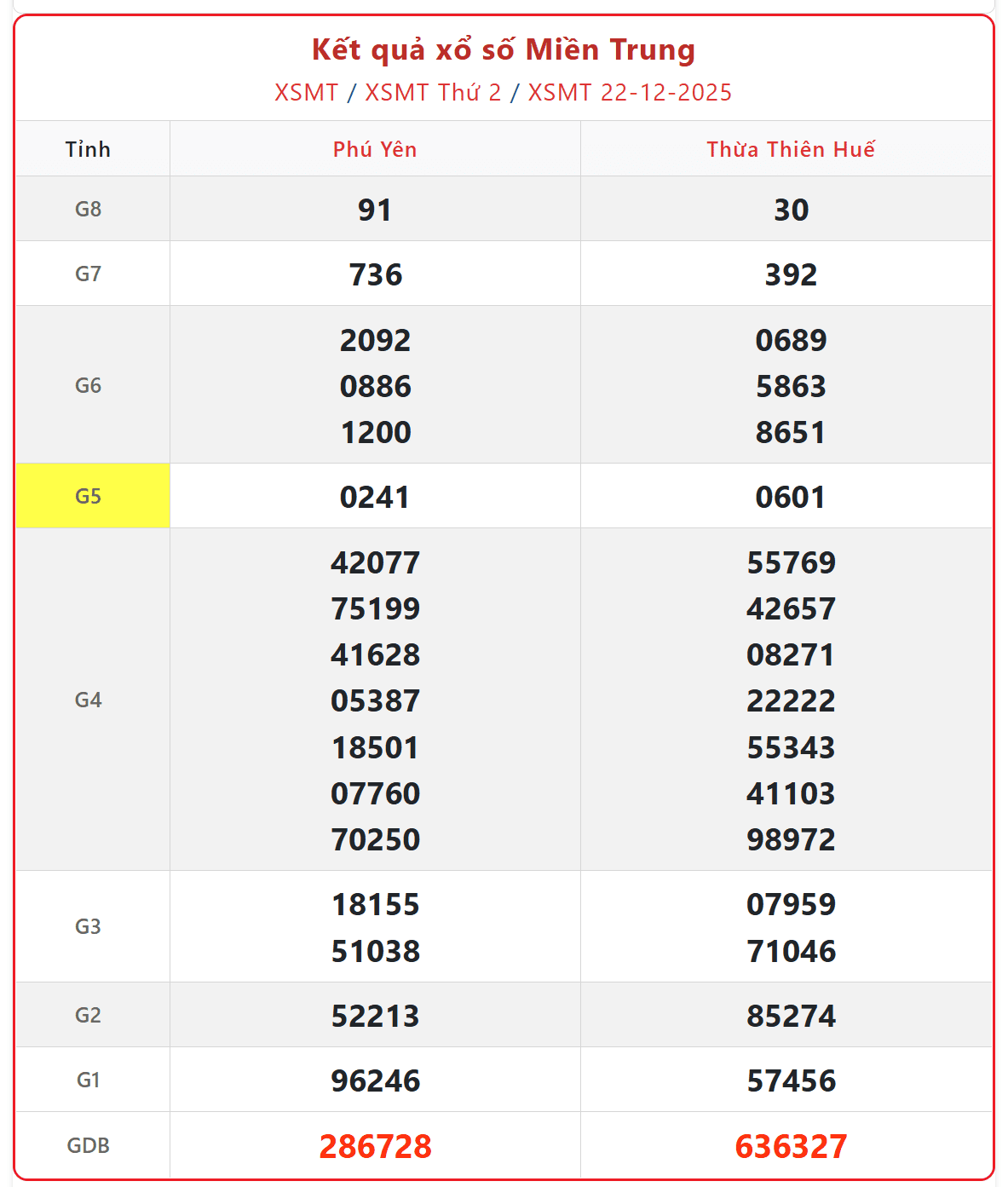
Task: Select Thừa Thiên Huế special prize 636327
Action: pyautogui.click(x=791, y=1146)
